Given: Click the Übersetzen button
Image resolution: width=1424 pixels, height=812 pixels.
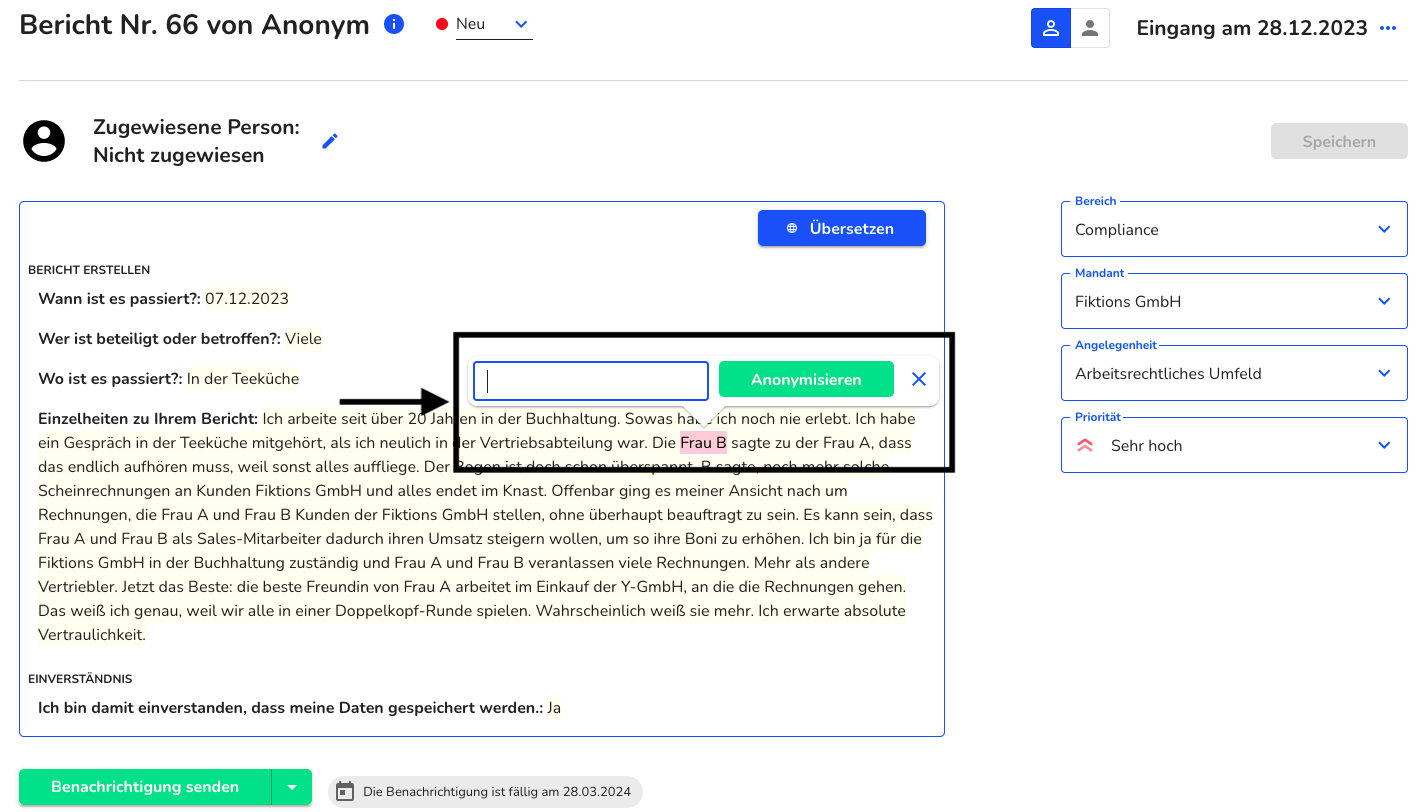Looking at the screenshot, I should [x=842, y=228].
